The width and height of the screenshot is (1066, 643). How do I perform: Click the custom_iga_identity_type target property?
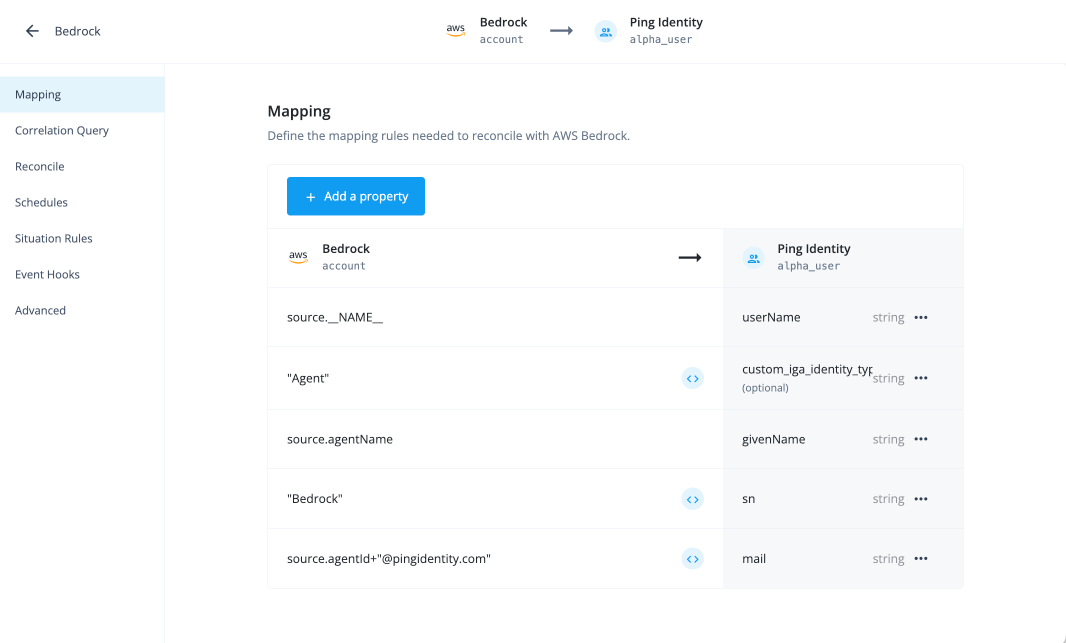click(807, 369)
